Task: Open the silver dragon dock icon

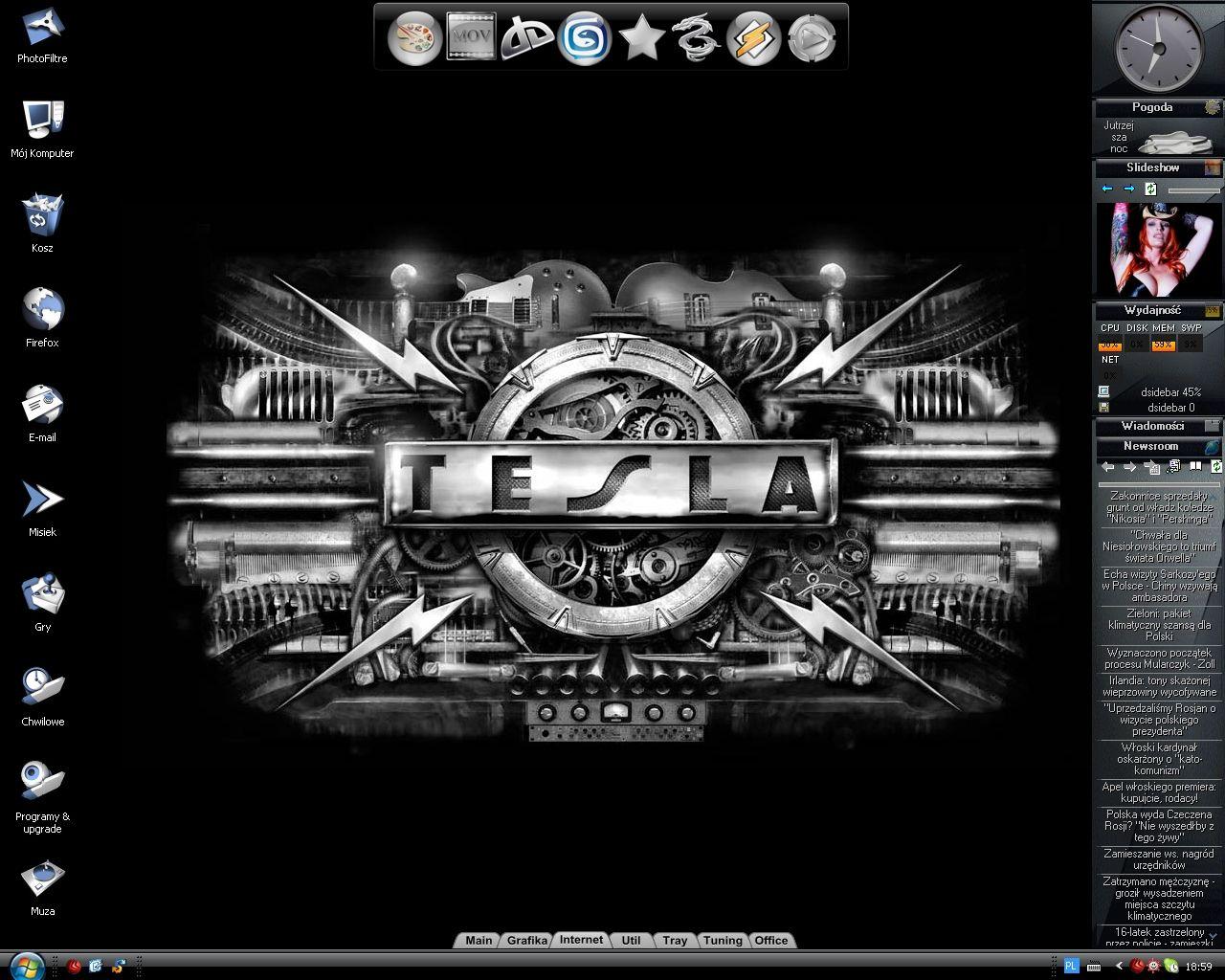Action: [696, 38]
